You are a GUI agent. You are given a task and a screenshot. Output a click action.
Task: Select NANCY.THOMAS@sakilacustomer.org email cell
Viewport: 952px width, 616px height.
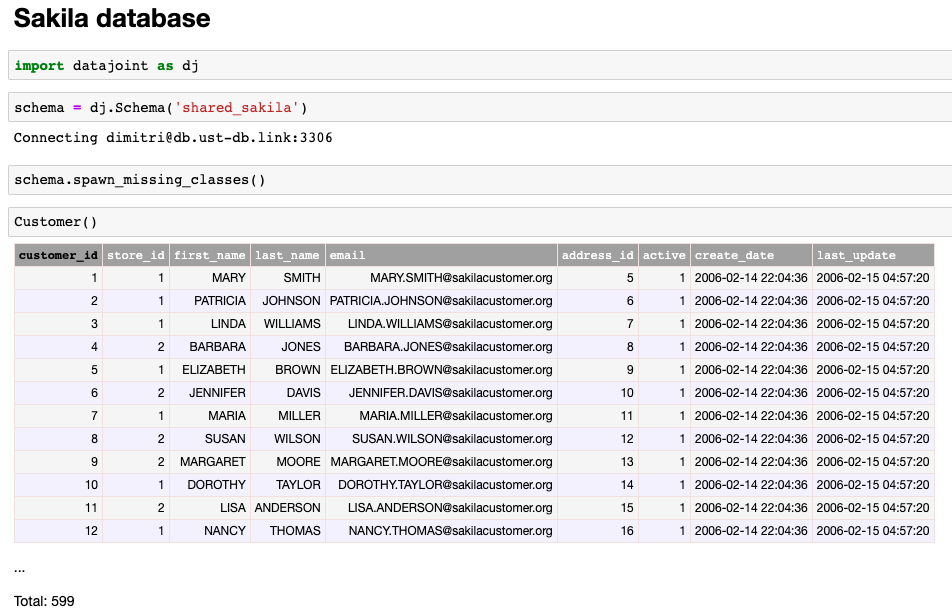(441, 531)
